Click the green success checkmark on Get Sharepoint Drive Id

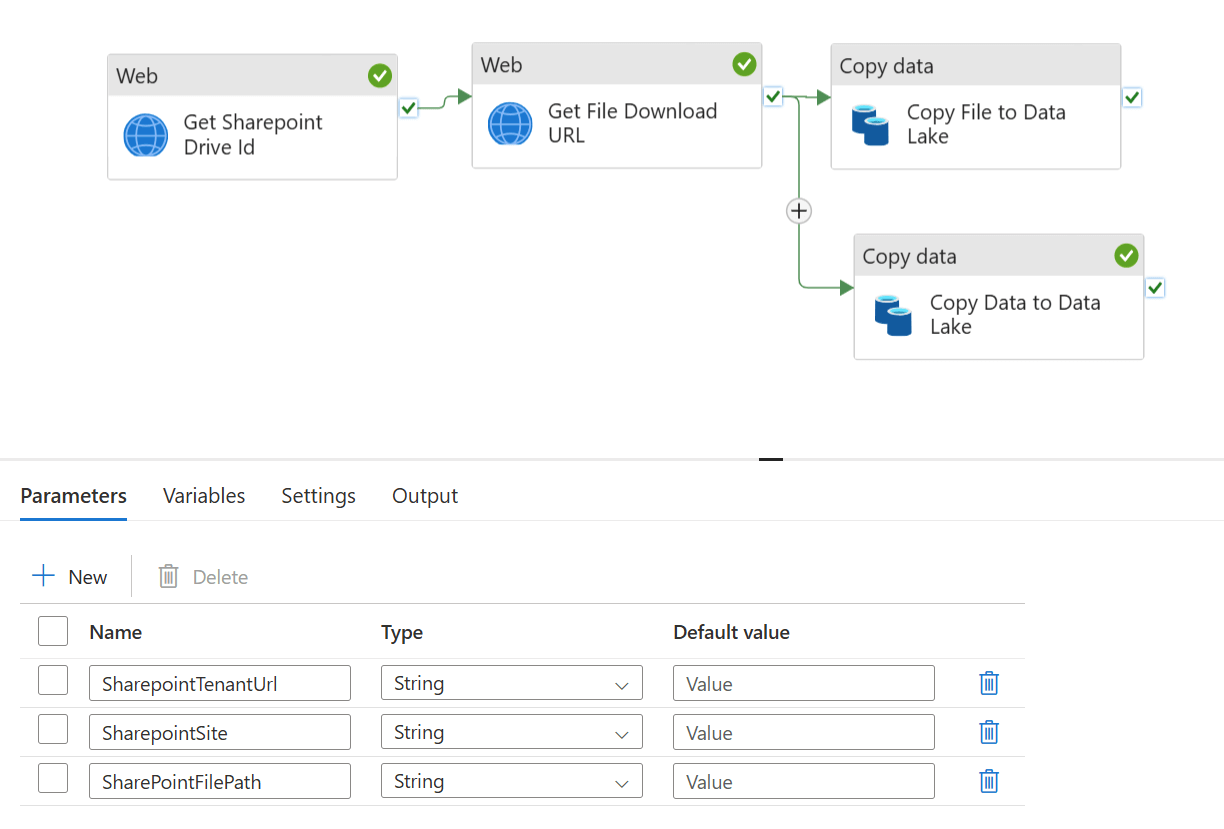[x=380, y=76]
